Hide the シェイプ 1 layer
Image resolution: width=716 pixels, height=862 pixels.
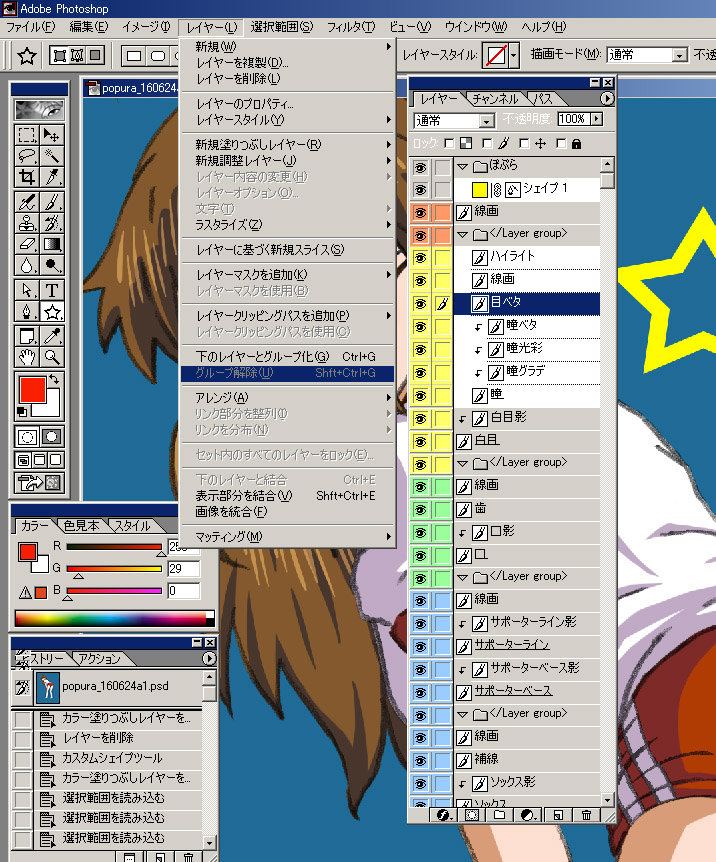[x=421, y=190]
